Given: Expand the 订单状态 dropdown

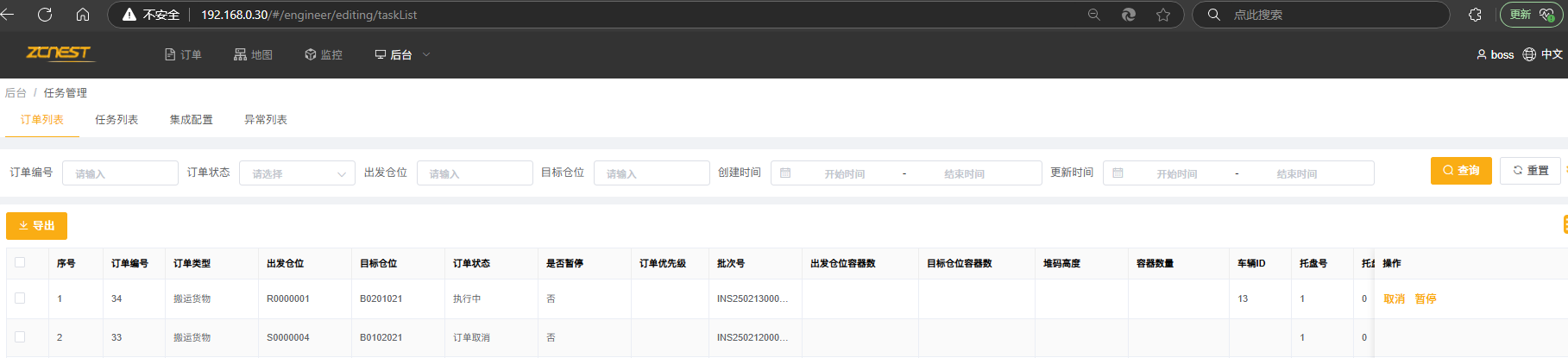Looking at the screenshot, I should coord(297,173).
